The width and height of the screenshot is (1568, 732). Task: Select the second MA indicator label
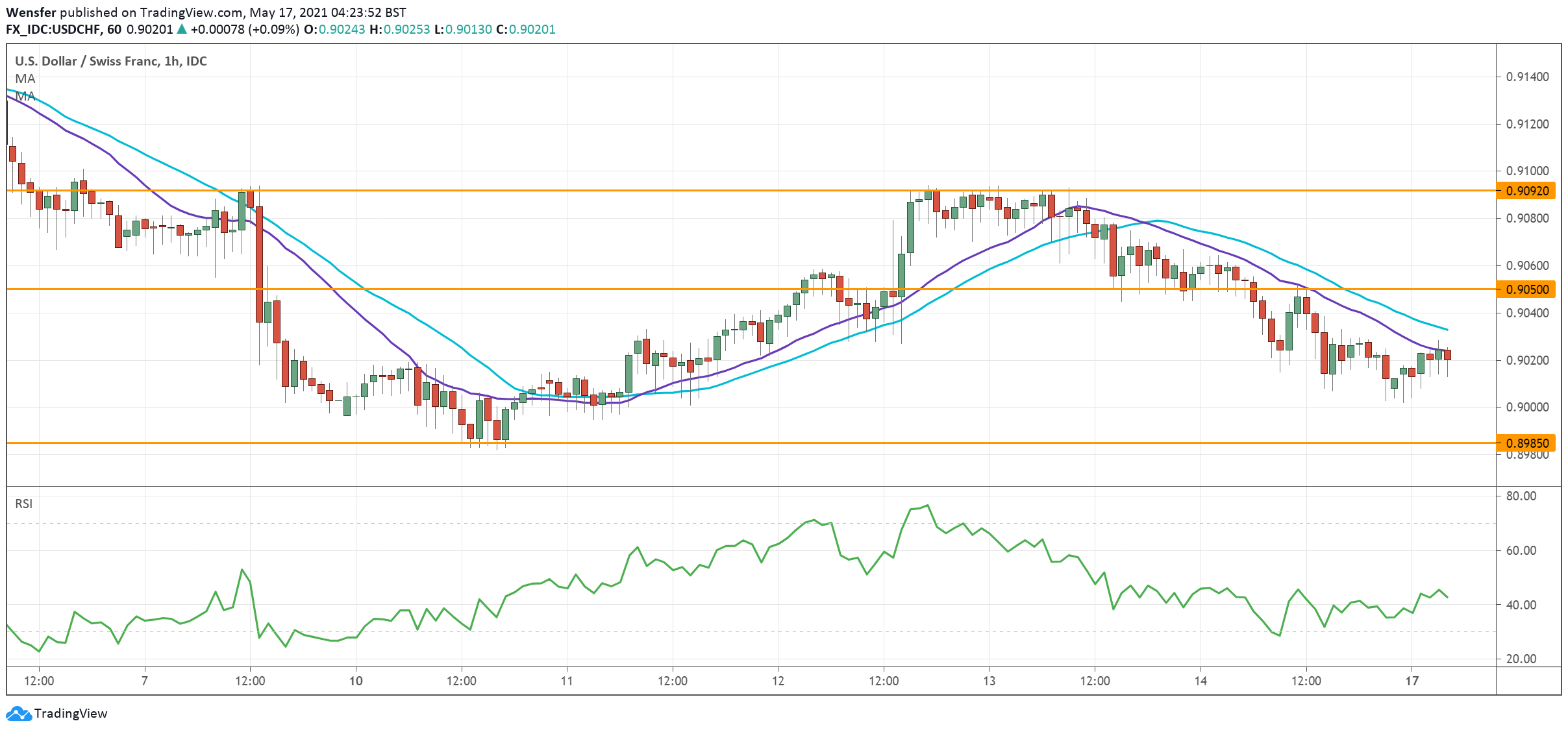point(25,96)
